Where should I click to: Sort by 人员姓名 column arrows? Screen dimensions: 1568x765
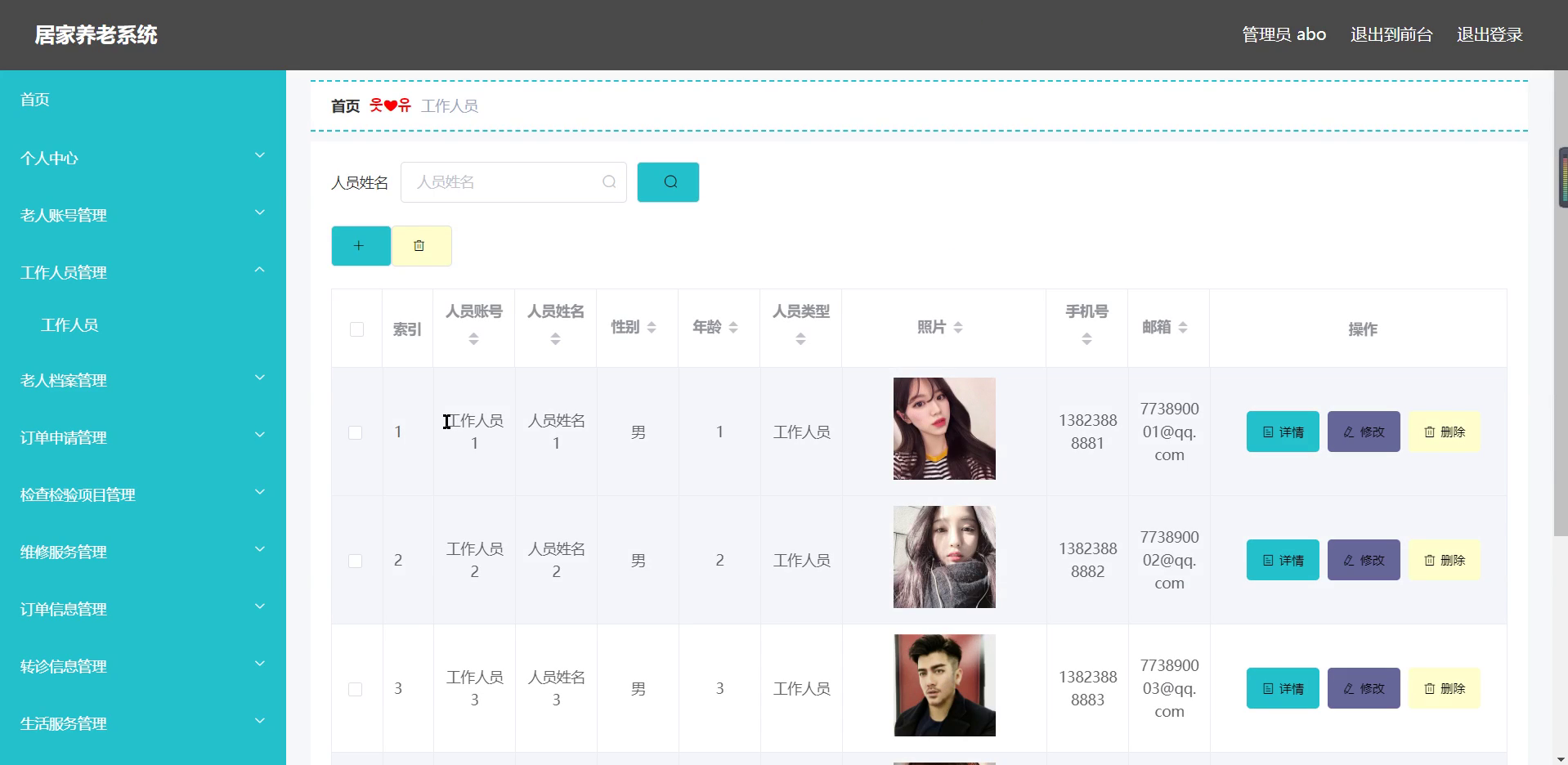pyautogui.click(x=555, y=338)
